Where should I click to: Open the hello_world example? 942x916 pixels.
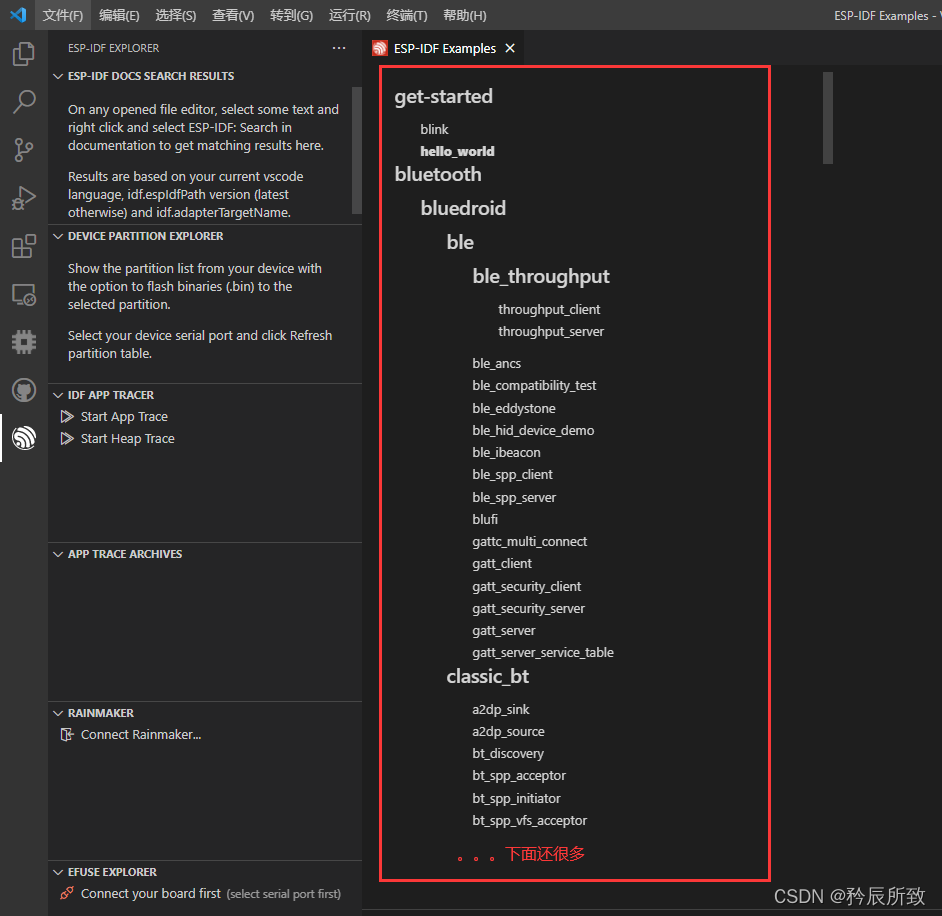click(457, 151)
